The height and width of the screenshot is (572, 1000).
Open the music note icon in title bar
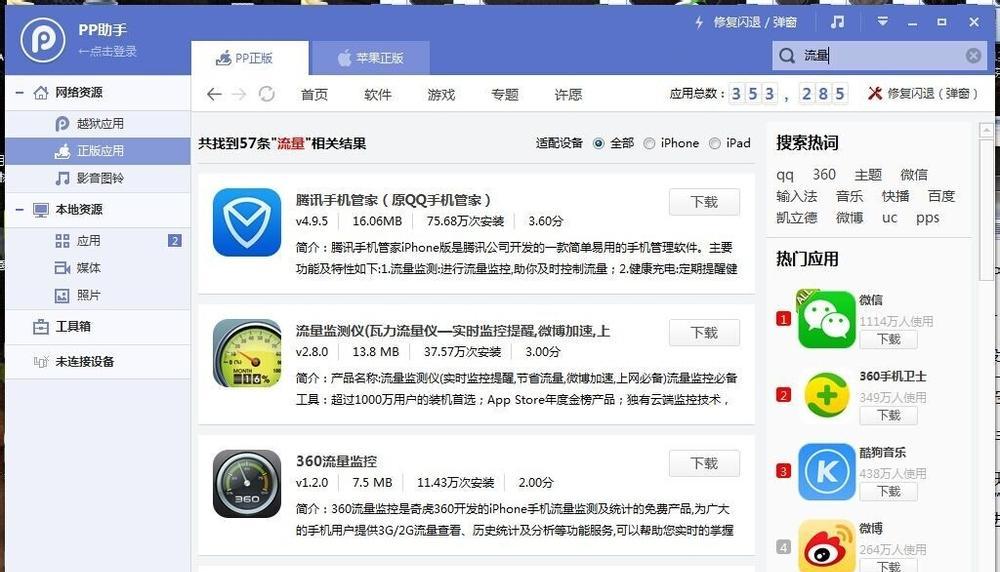coord(837,22)
